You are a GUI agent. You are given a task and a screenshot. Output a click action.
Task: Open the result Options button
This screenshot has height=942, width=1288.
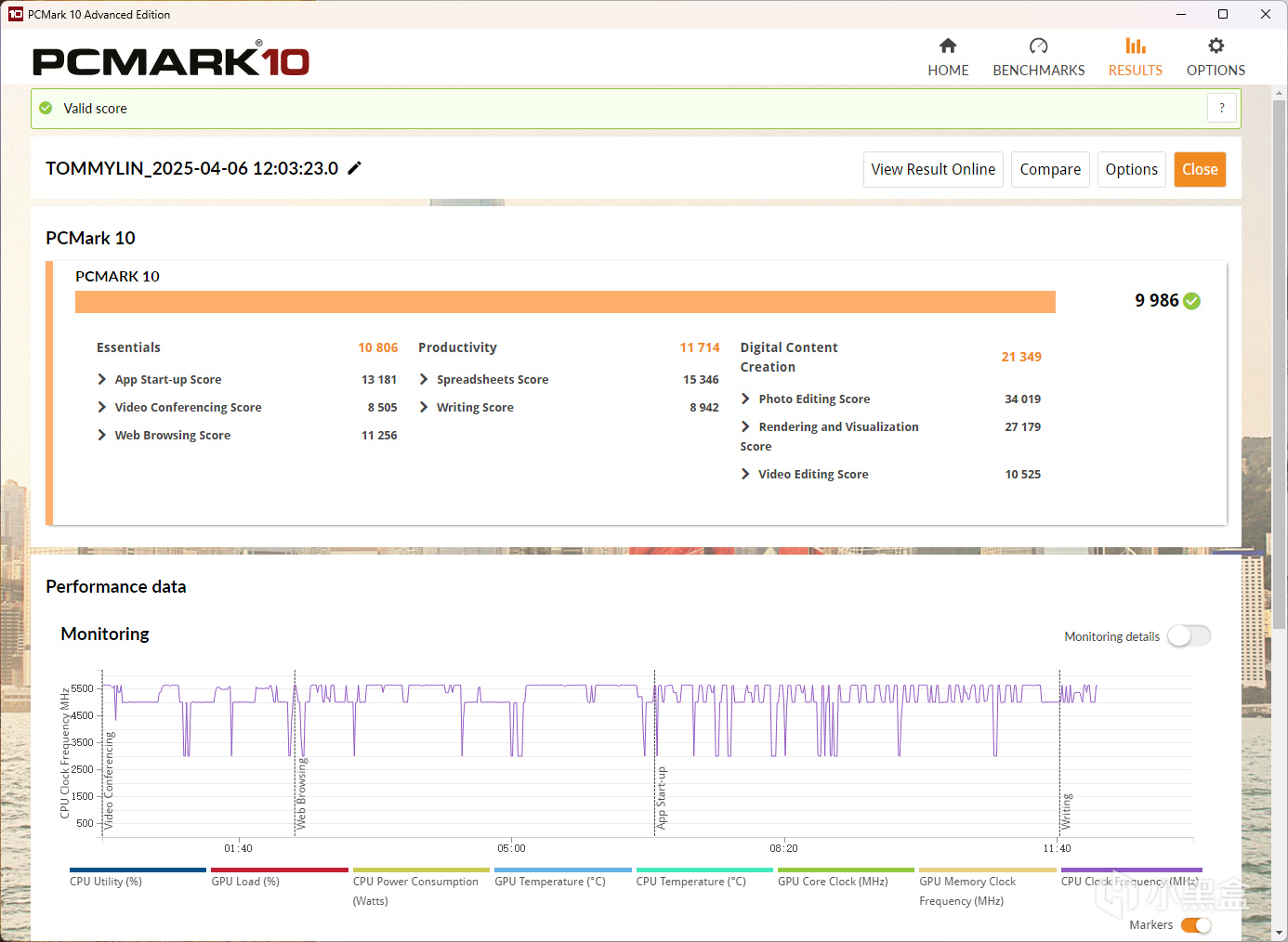coord(1132,169)
